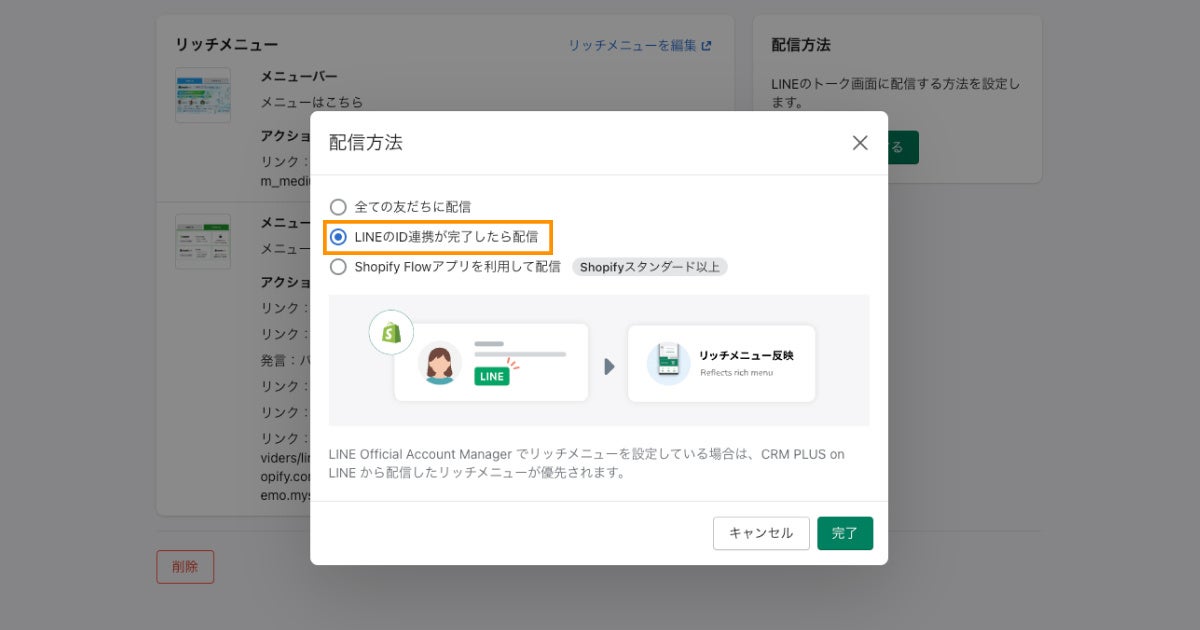The image size is (1200, 630).
Task: Click the Shopify logo icon in the illustration
Action: click(x=391, y=331)
